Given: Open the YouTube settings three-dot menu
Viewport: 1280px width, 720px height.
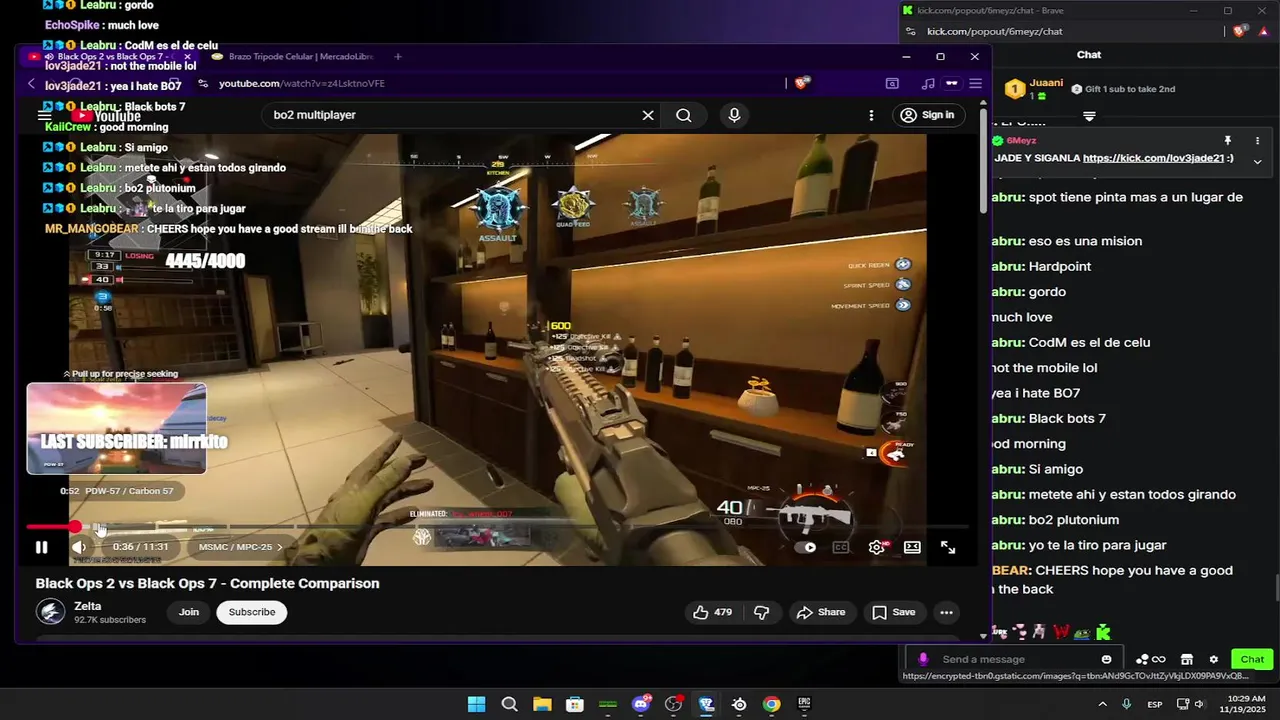Looking at the screenshot, I should 871,115.
